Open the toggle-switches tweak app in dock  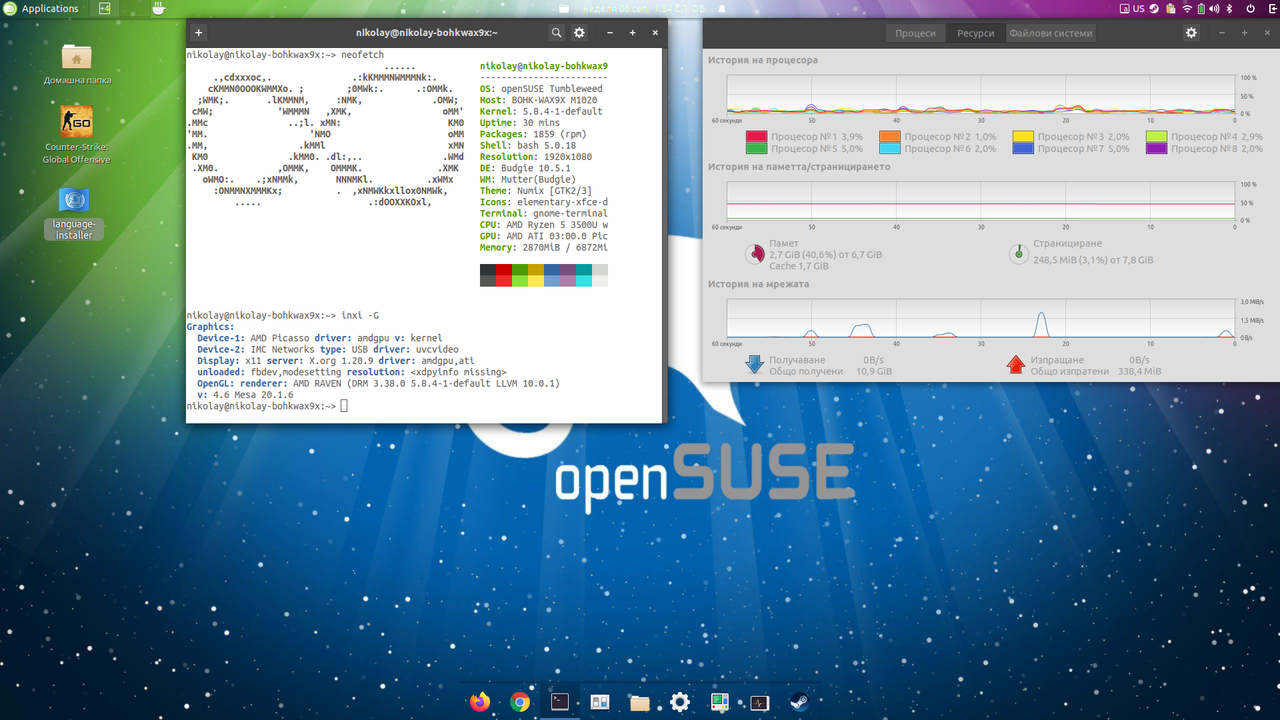click(600, 702)
